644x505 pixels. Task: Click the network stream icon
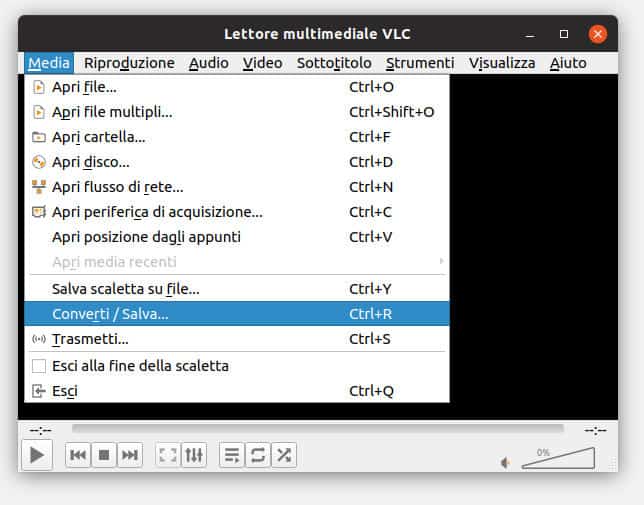(39, 187)
